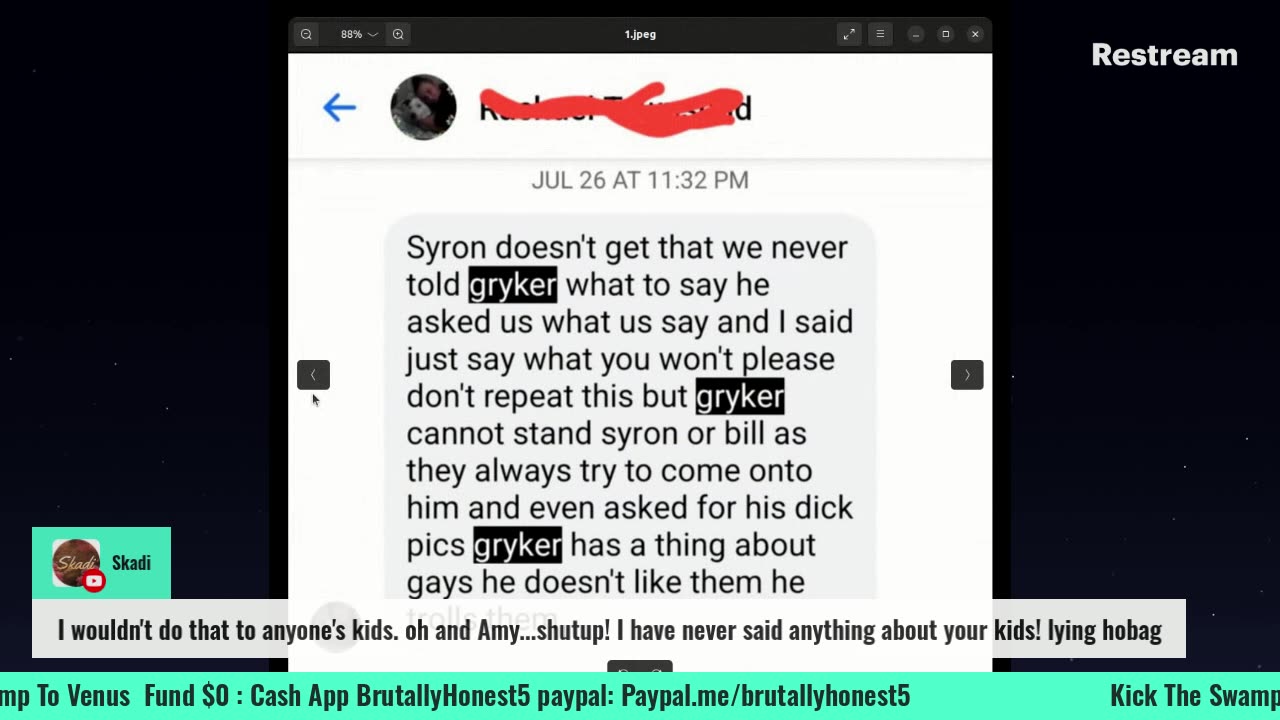Image resolution: width=1280 pixels, height=720 pixels.
Task: Click the JUL 26 AT 11:32 PM timestamp
Action: (x=640, y=180)
